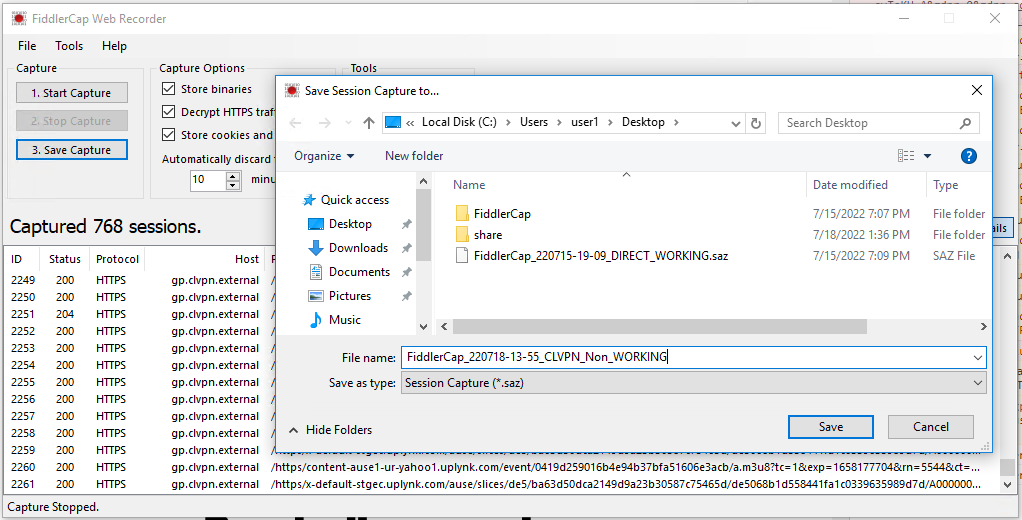The width and height of the screenshot is (1022, 520).
Task: Open Pictures in navigation pane
Action: [350, 296]
